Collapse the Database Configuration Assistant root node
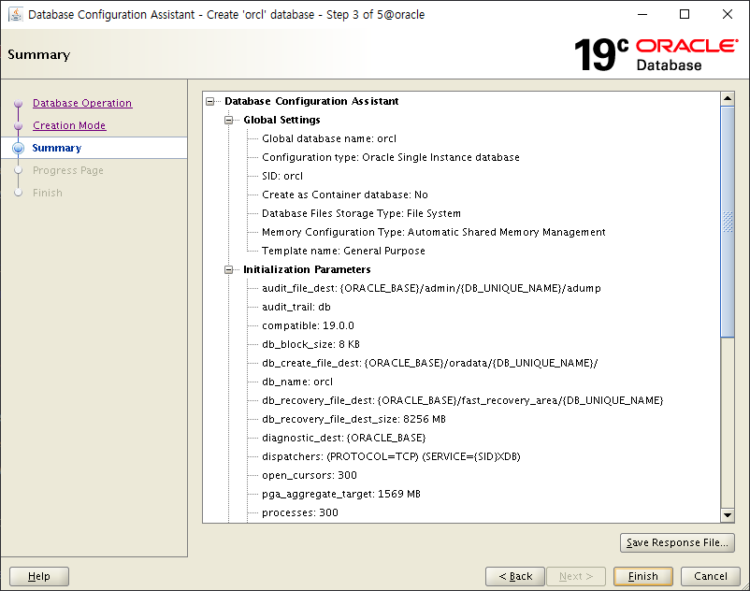The height and width of the screenshot is (591, 750). click(x=210, y=101)
